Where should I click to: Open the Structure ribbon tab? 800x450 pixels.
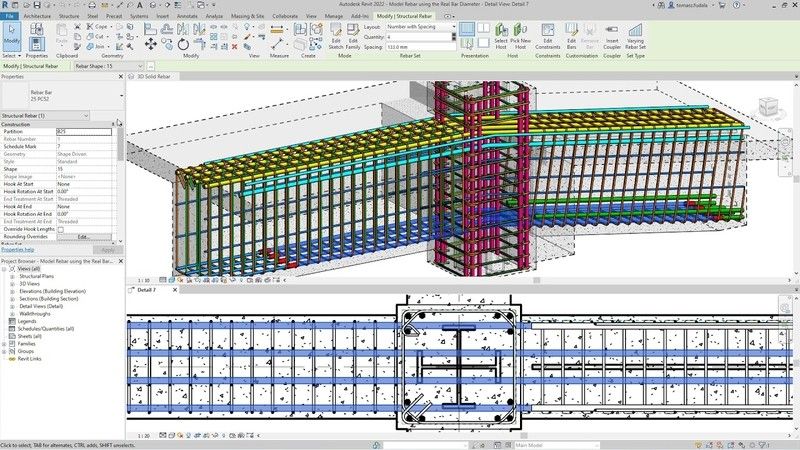click(x=69, y=16)
